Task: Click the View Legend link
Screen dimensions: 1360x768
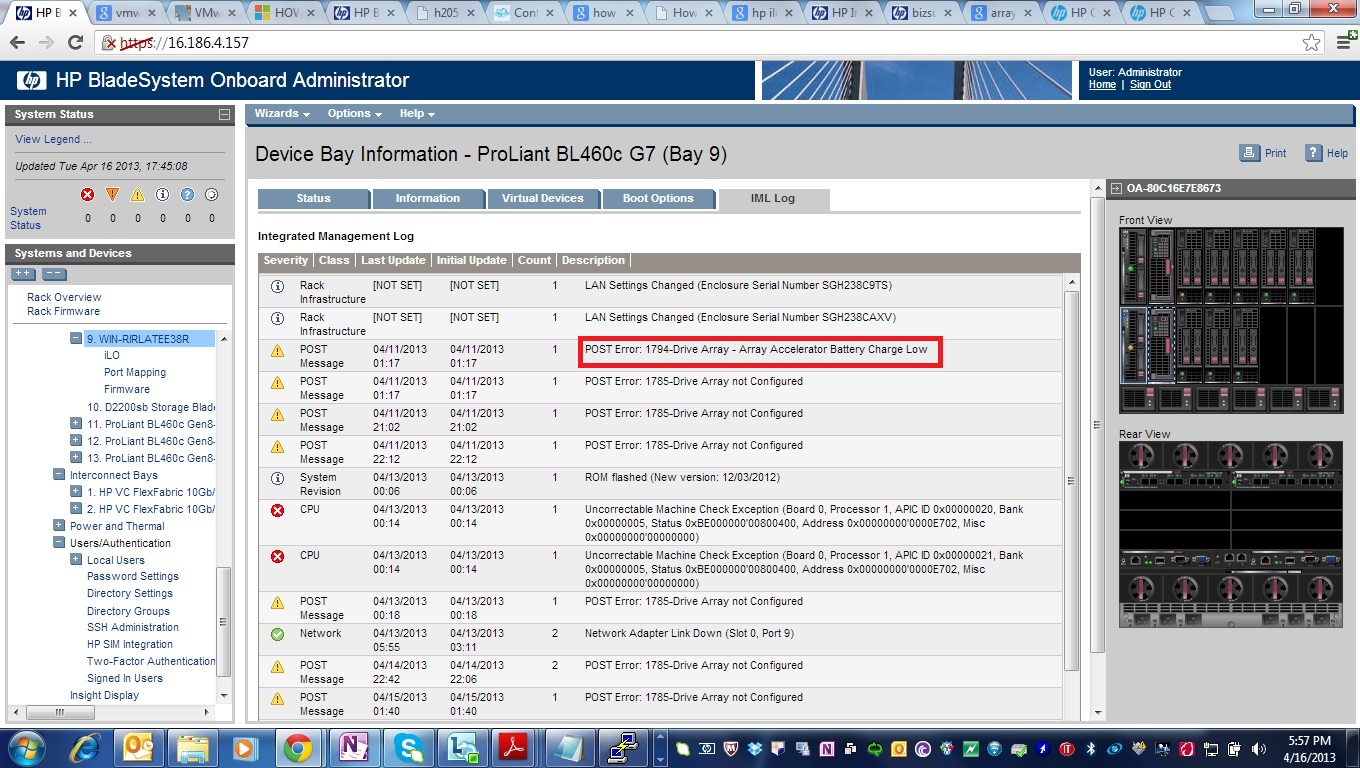Action: click(x=53, y=139)
